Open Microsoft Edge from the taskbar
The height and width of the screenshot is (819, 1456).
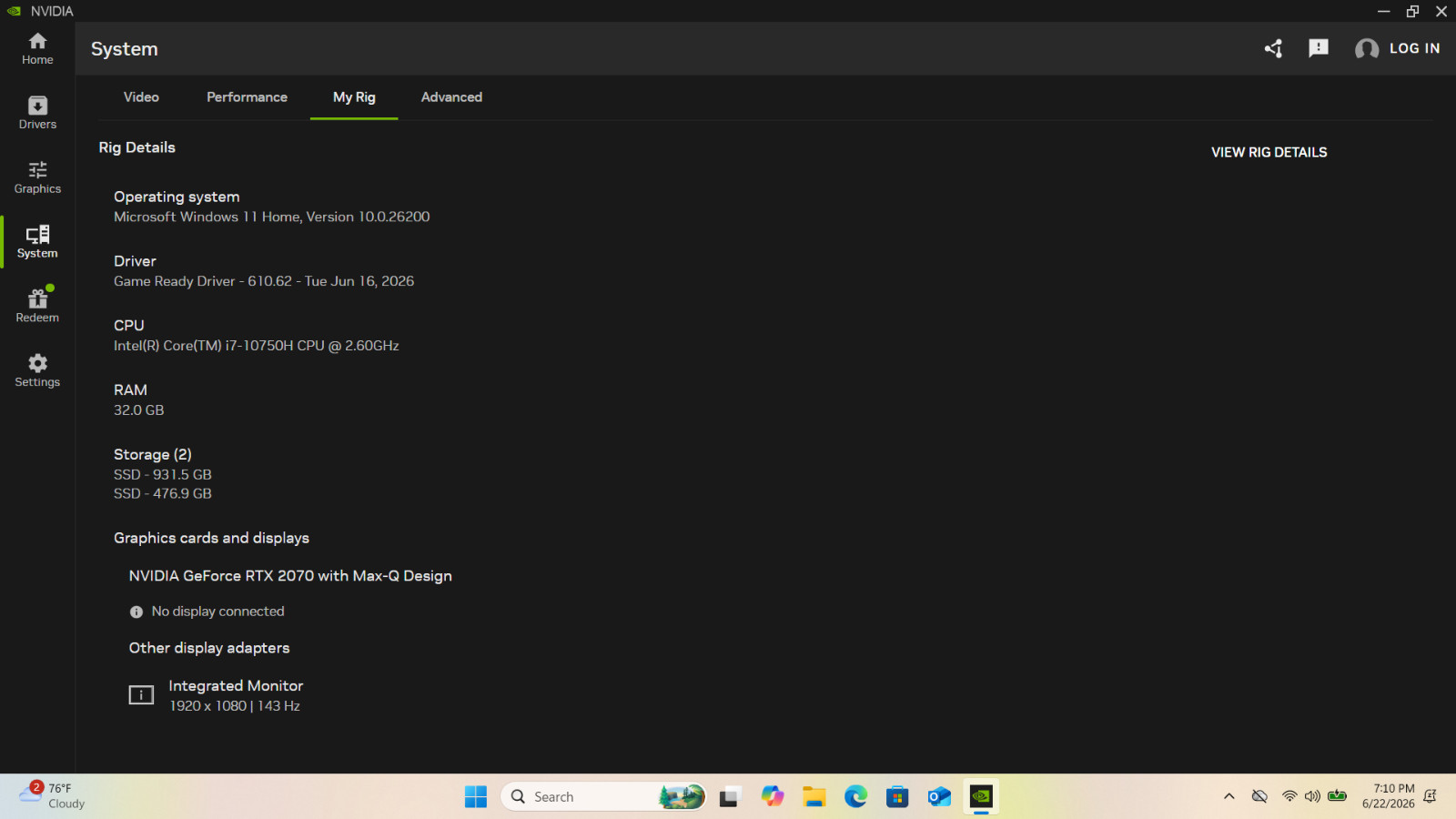click(855, 797)
